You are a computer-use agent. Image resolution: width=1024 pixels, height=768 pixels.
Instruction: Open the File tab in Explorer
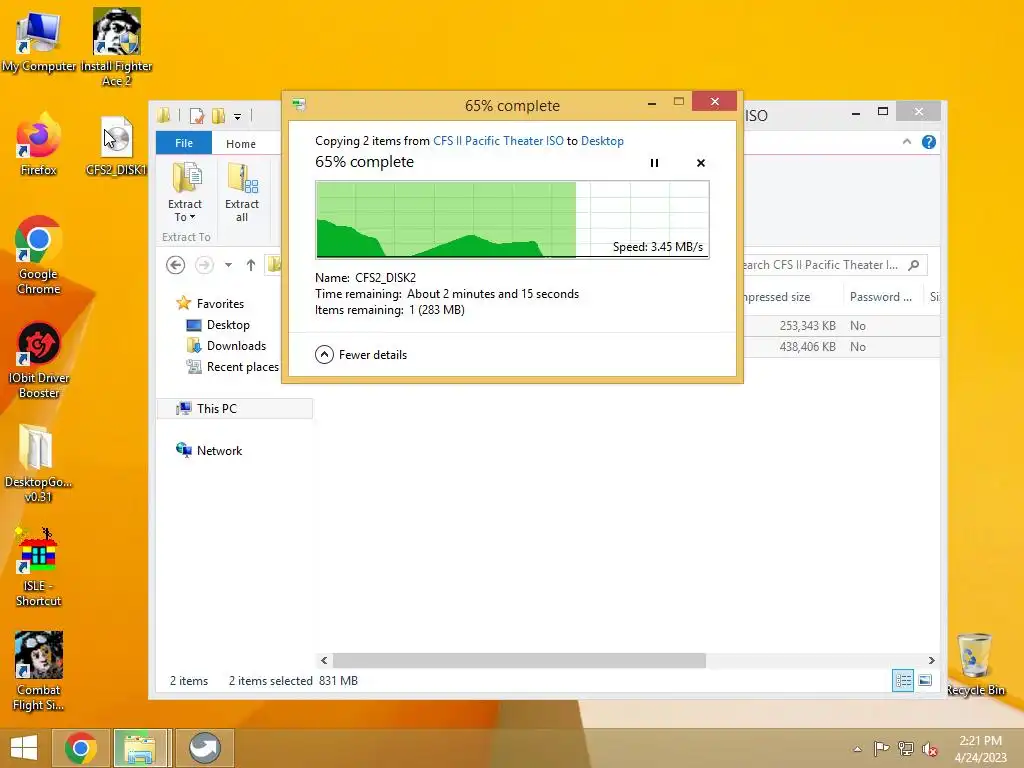pyautogui.click(x=184, y=143)
